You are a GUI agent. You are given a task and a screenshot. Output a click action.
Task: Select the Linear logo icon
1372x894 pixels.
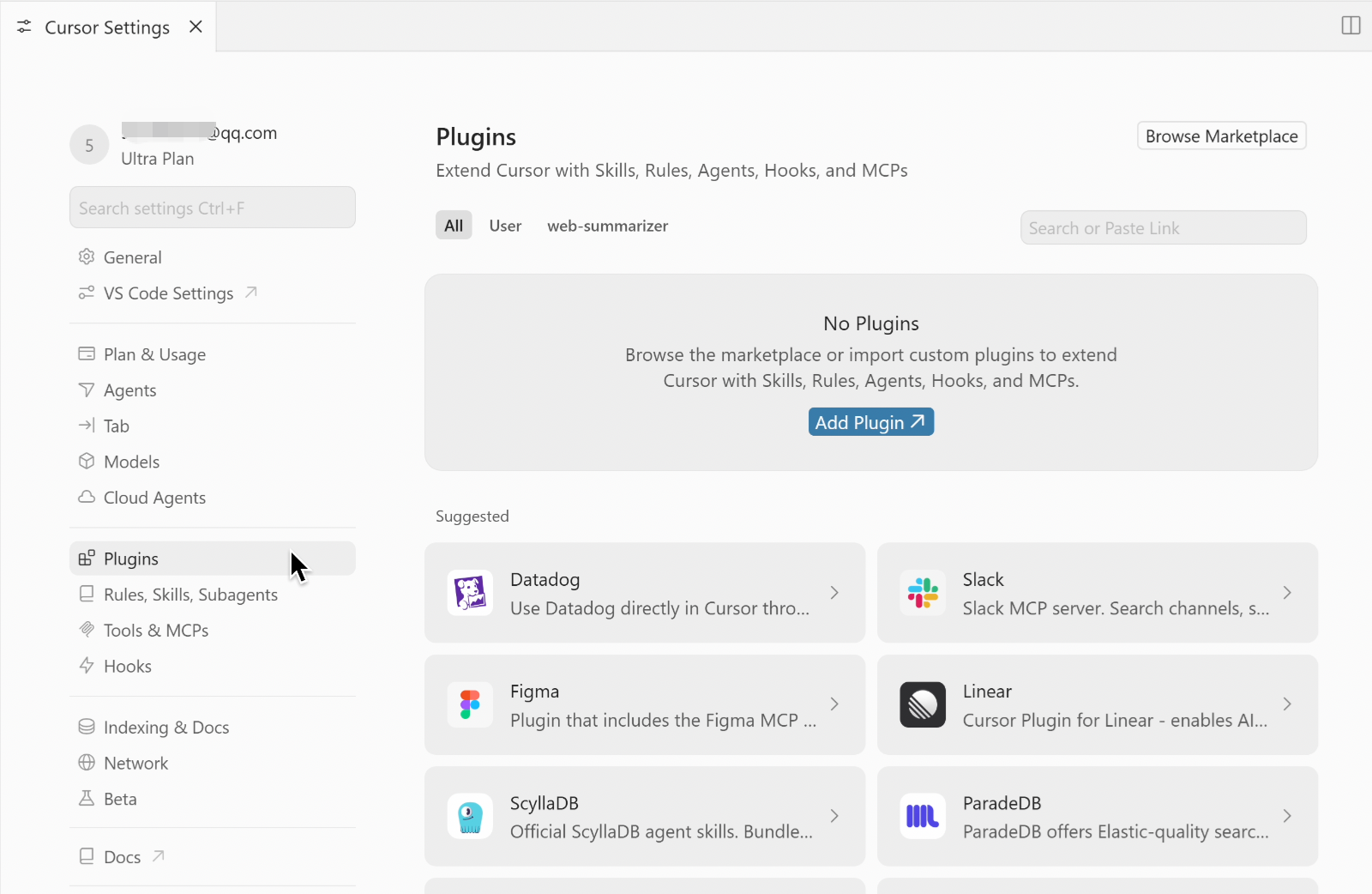[923, 704]
